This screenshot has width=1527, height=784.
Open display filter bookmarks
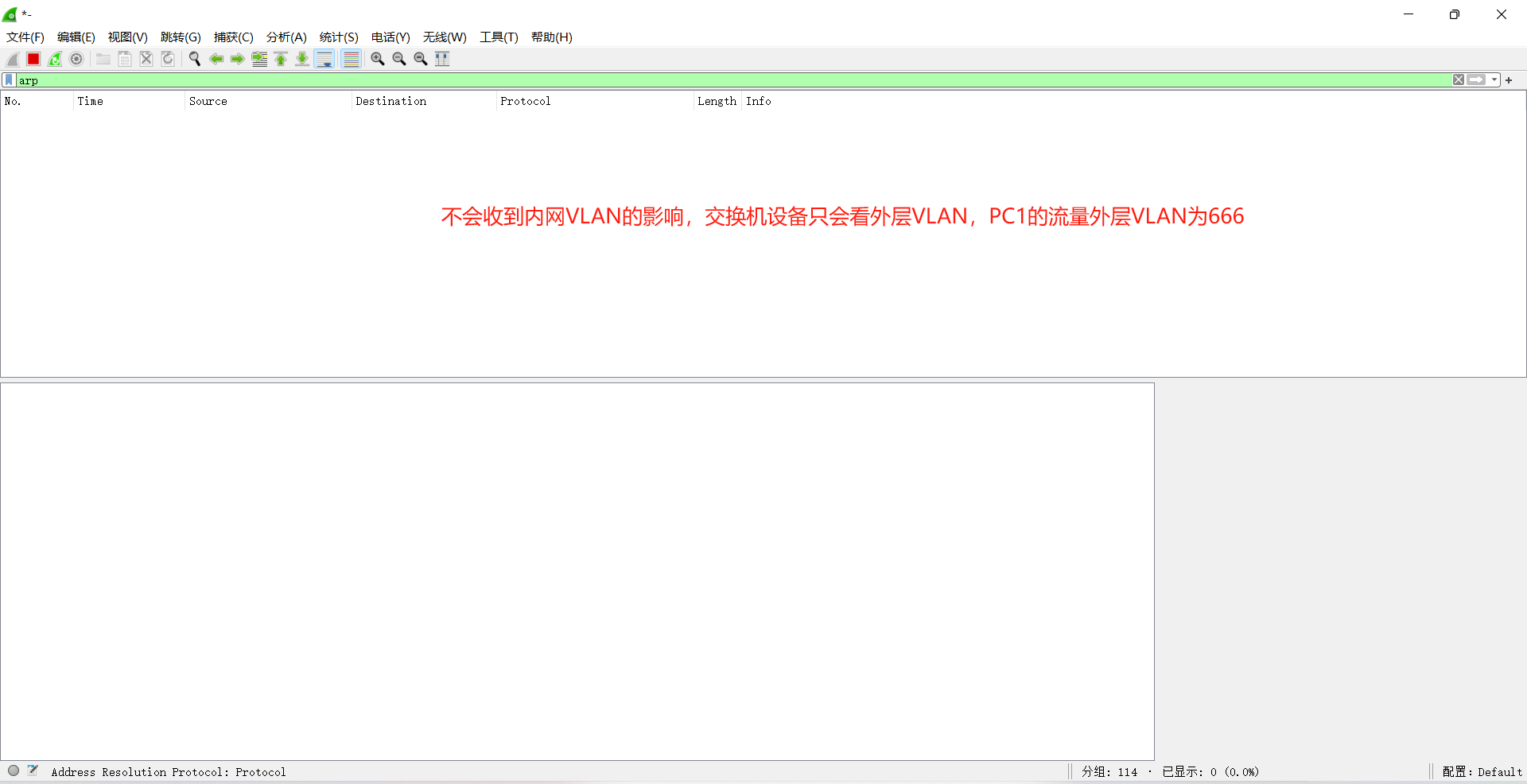pyautogui.click(x=9, y=80)
